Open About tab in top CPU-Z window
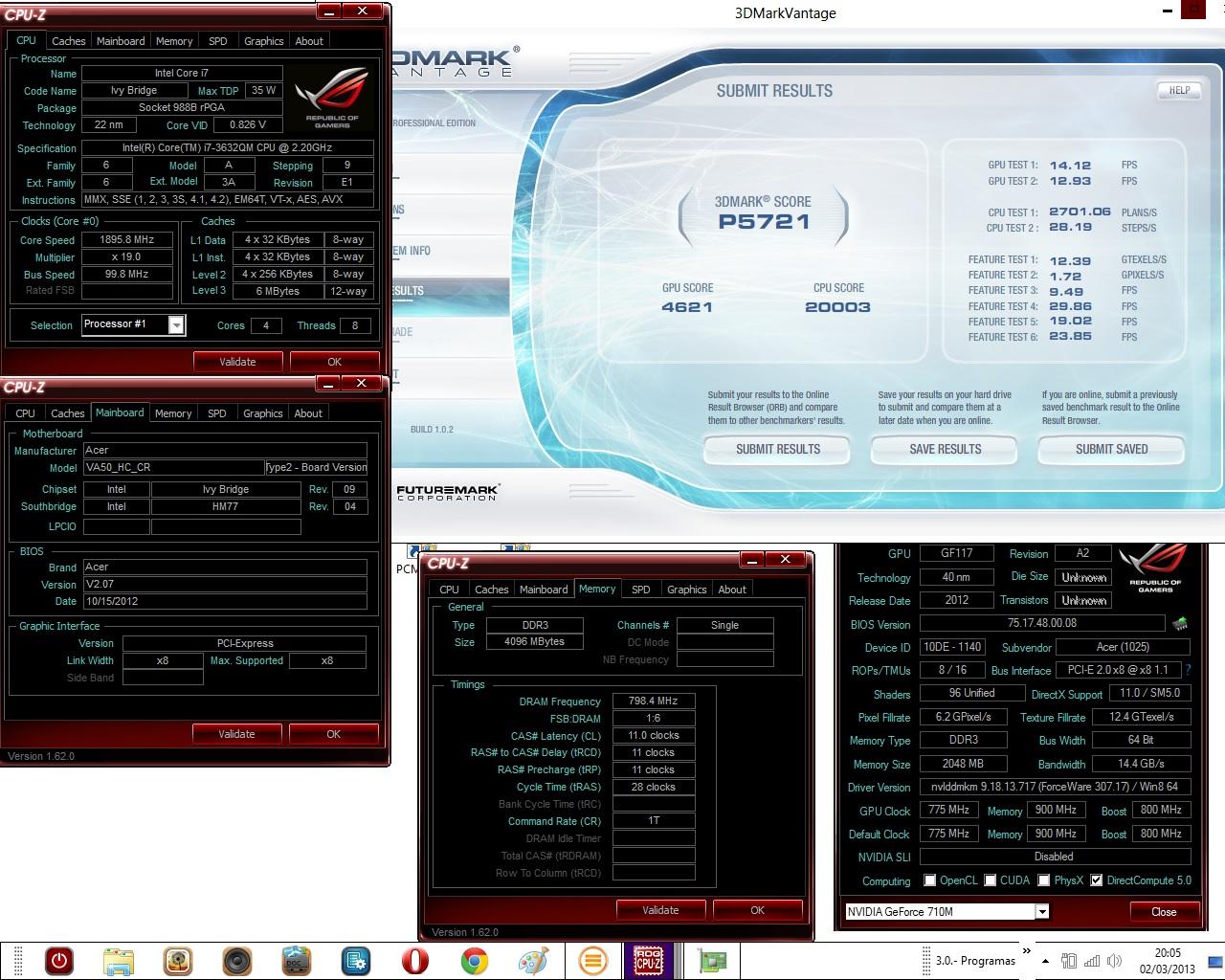1225x980 pixels. click(309, 41)
